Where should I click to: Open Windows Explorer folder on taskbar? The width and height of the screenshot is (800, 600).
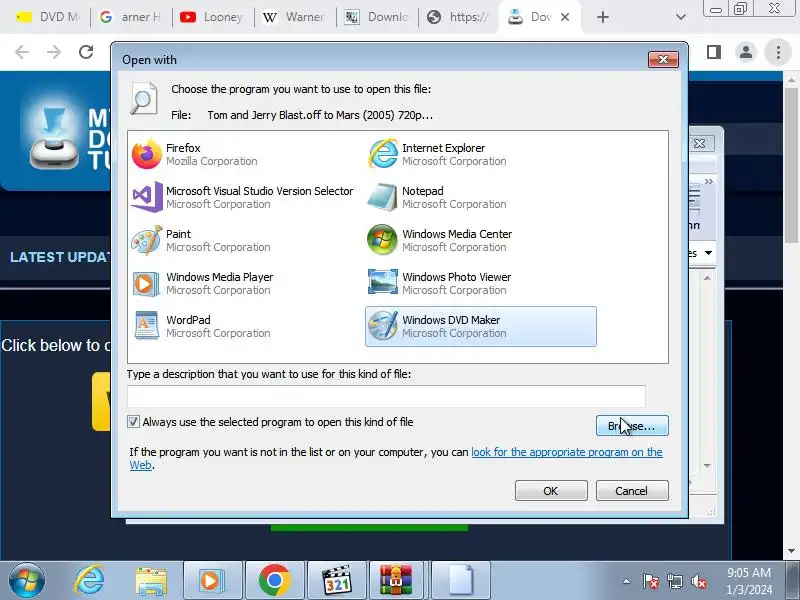tap(151, 582)
